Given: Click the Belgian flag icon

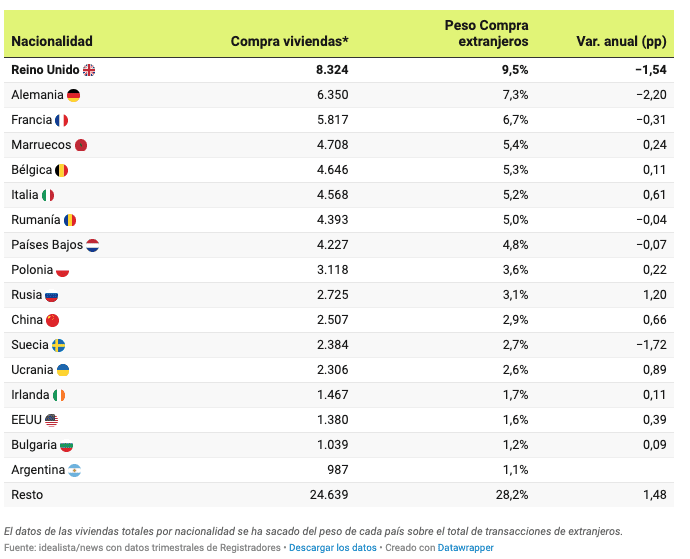Looking at the screenshot, I should pyautogui.click(x=61, y=170).
